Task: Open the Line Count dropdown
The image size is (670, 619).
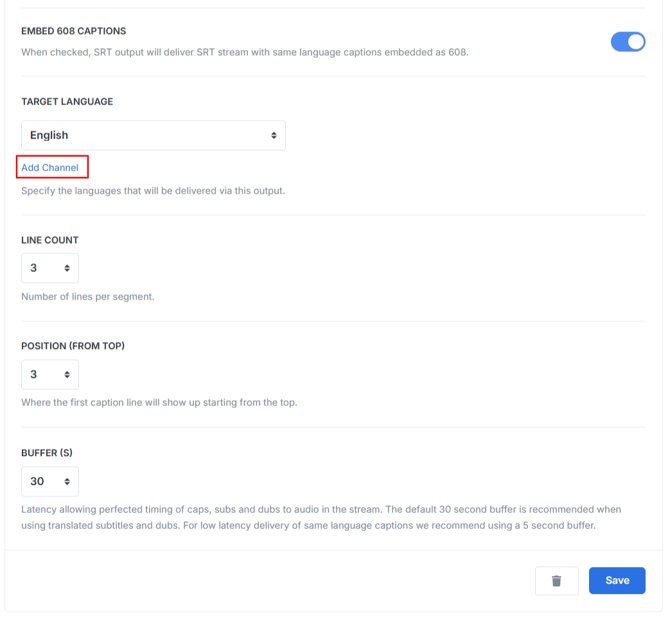Action: pos(48,268)
